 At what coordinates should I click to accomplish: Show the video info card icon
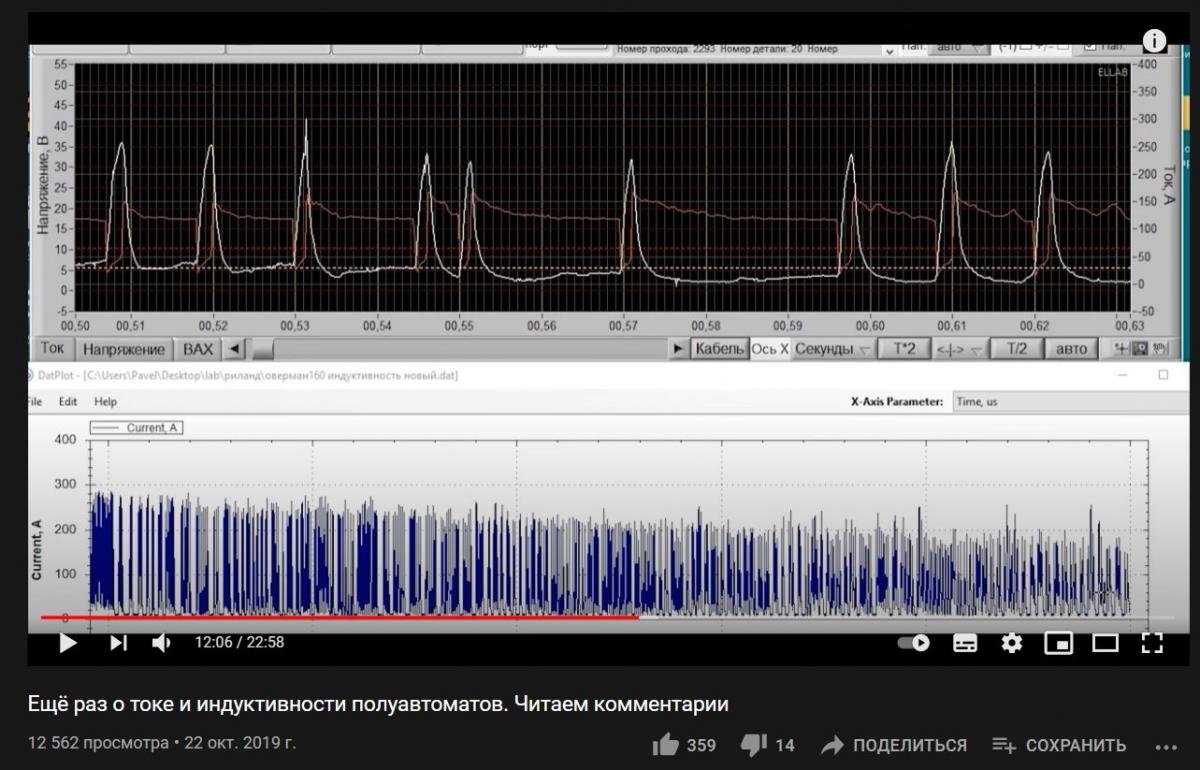click(1154, 41)
